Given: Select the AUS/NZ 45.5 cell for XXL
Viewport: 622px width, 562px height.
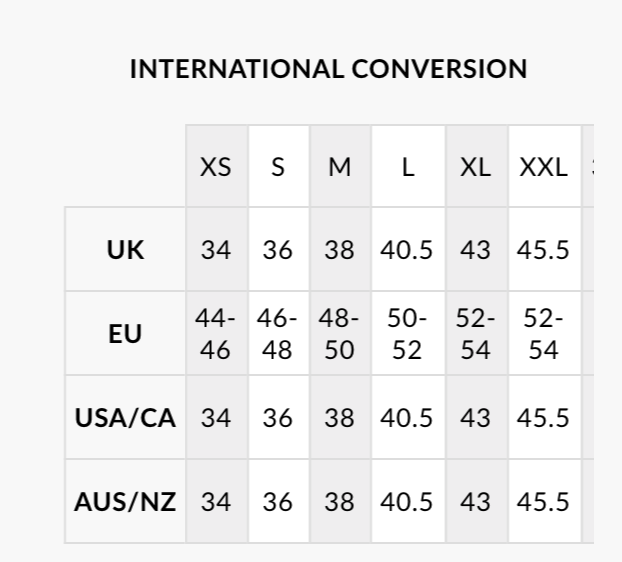Looking at the screenshot, I should click(543, 501).
